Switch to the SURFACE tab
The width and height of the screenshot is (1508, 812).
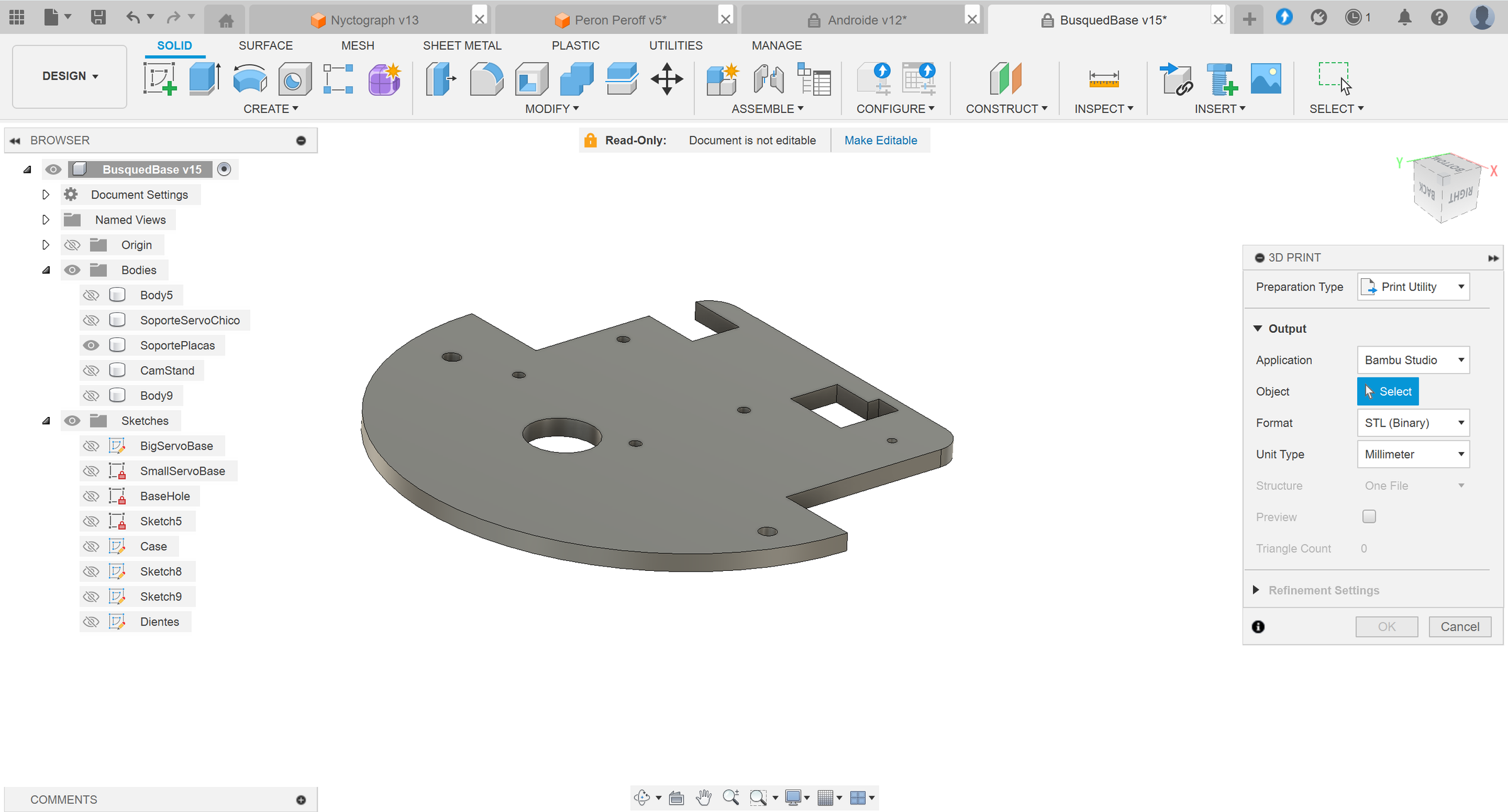pyautogui.click(x=265, y=45)
